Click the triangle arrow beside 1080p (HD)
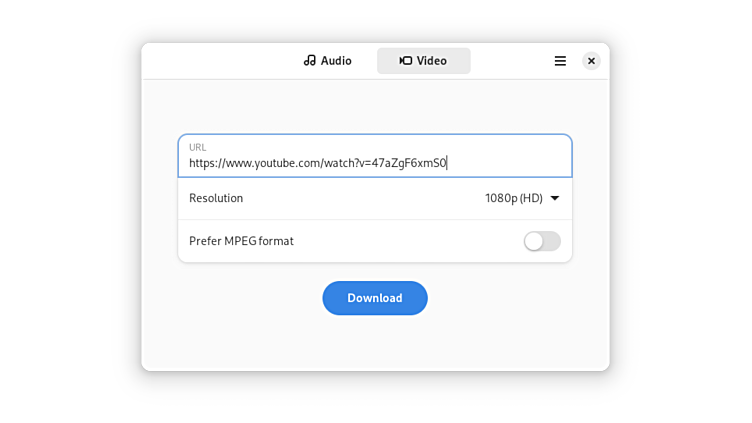The height and width of the screenshot is (423, 752). point(555,198)
